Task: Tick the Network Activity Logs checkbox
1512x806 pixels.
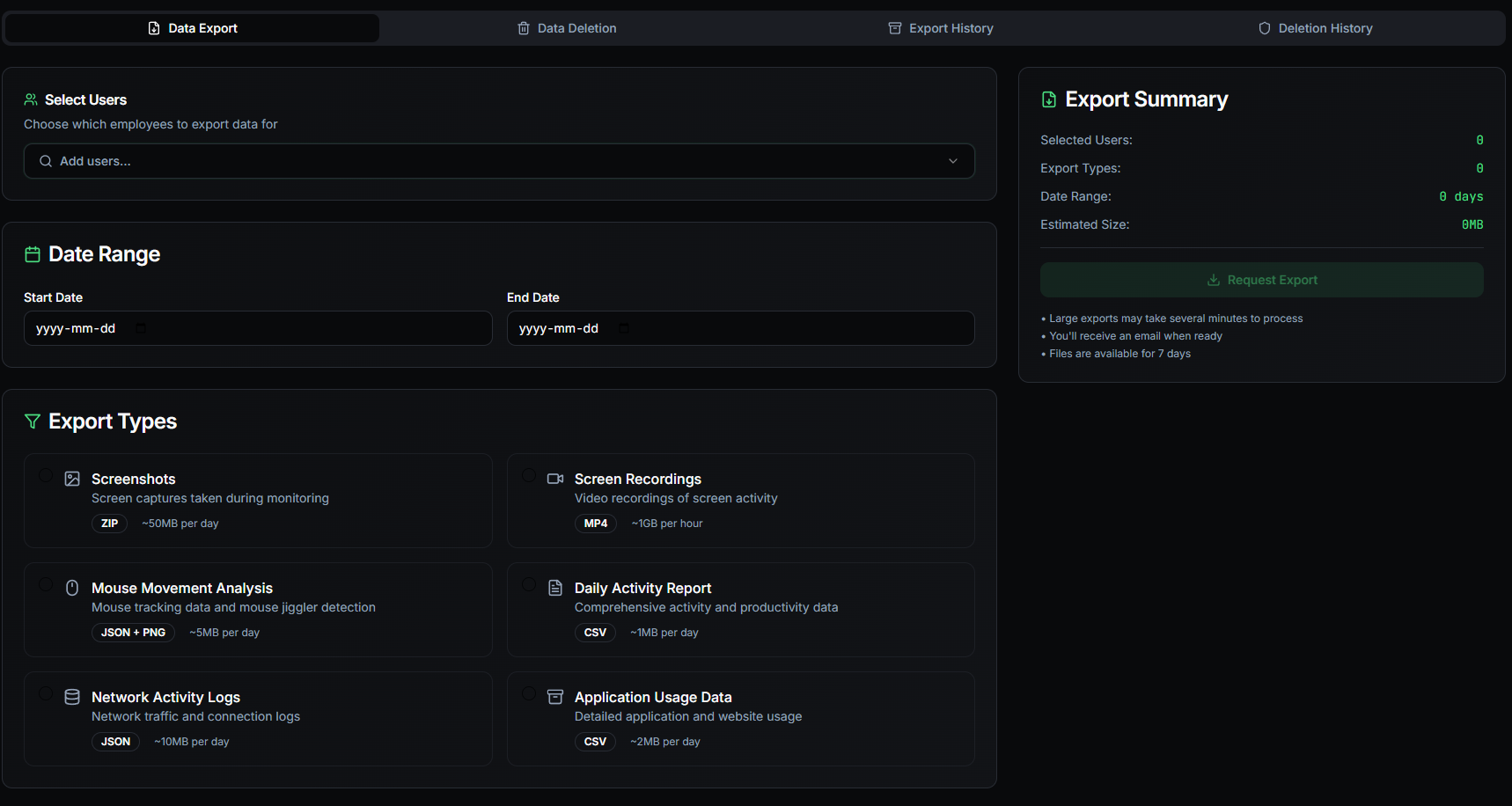Action: pyautogui.click(x=46, y=693)
